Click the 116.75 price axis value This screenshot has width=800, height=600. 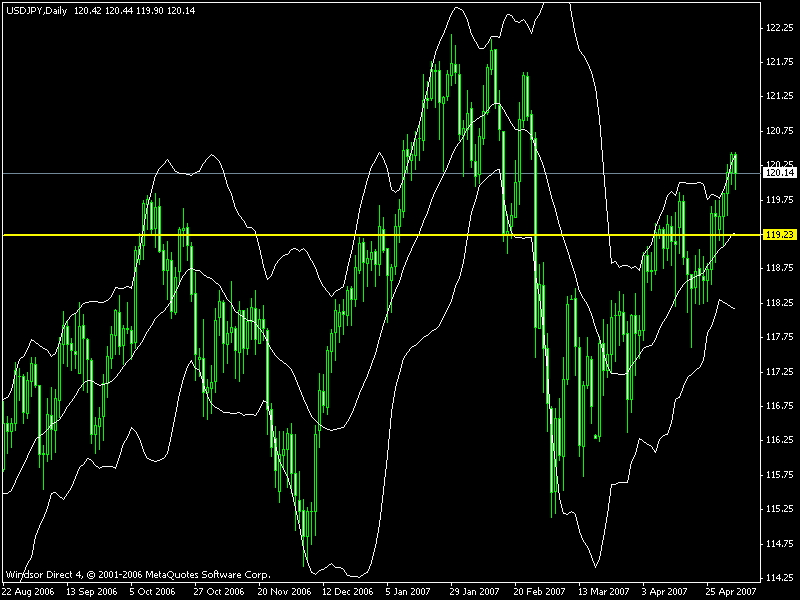780,406
